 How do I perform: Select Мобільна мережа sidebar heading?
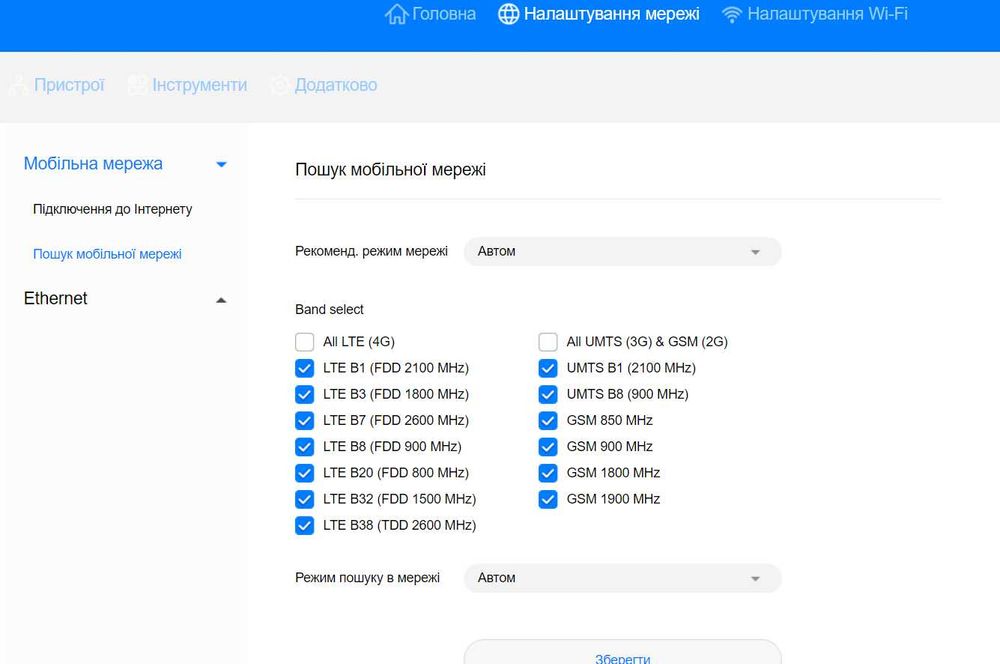(x=93, y=164)
